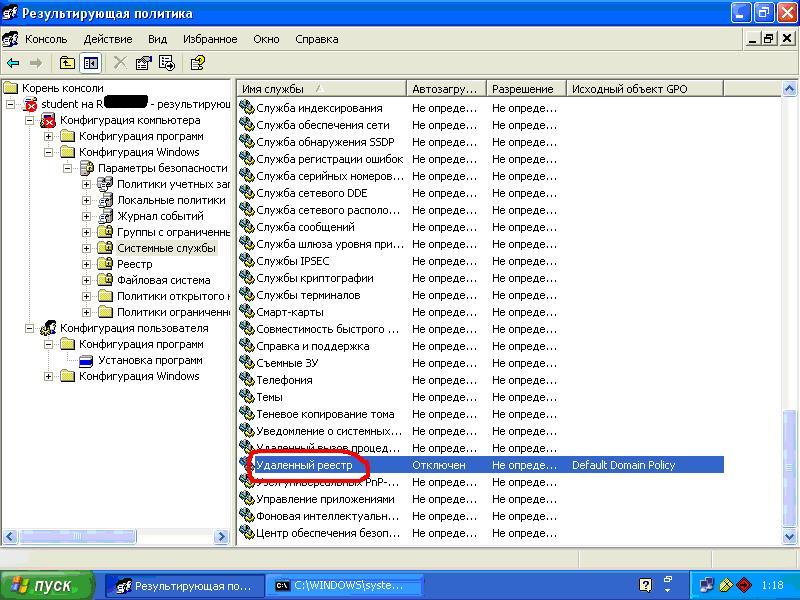This screenshot has width=800, height=600.
Task: Click the service icon beside Служба индексирования
Action: [x=247, y=108]
